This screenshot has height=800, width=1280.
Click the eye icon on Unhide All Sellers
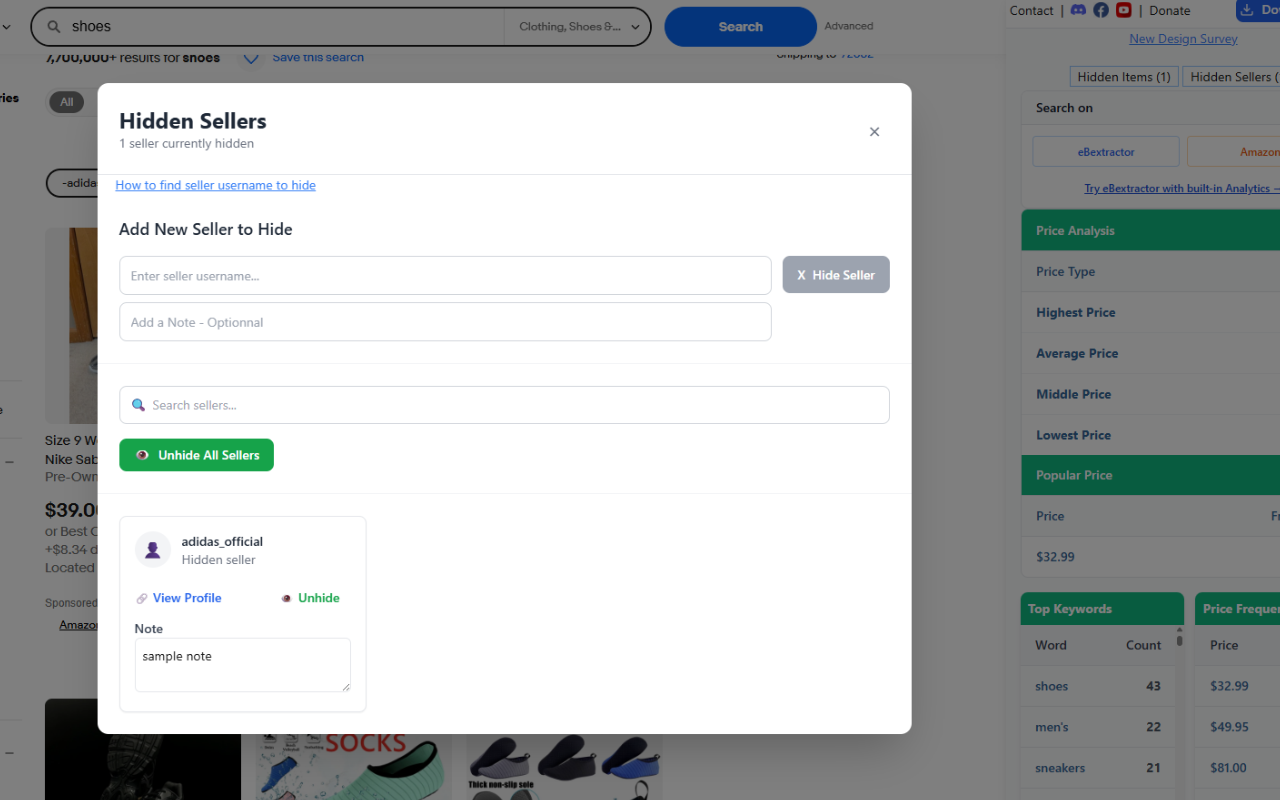(142, 455)
